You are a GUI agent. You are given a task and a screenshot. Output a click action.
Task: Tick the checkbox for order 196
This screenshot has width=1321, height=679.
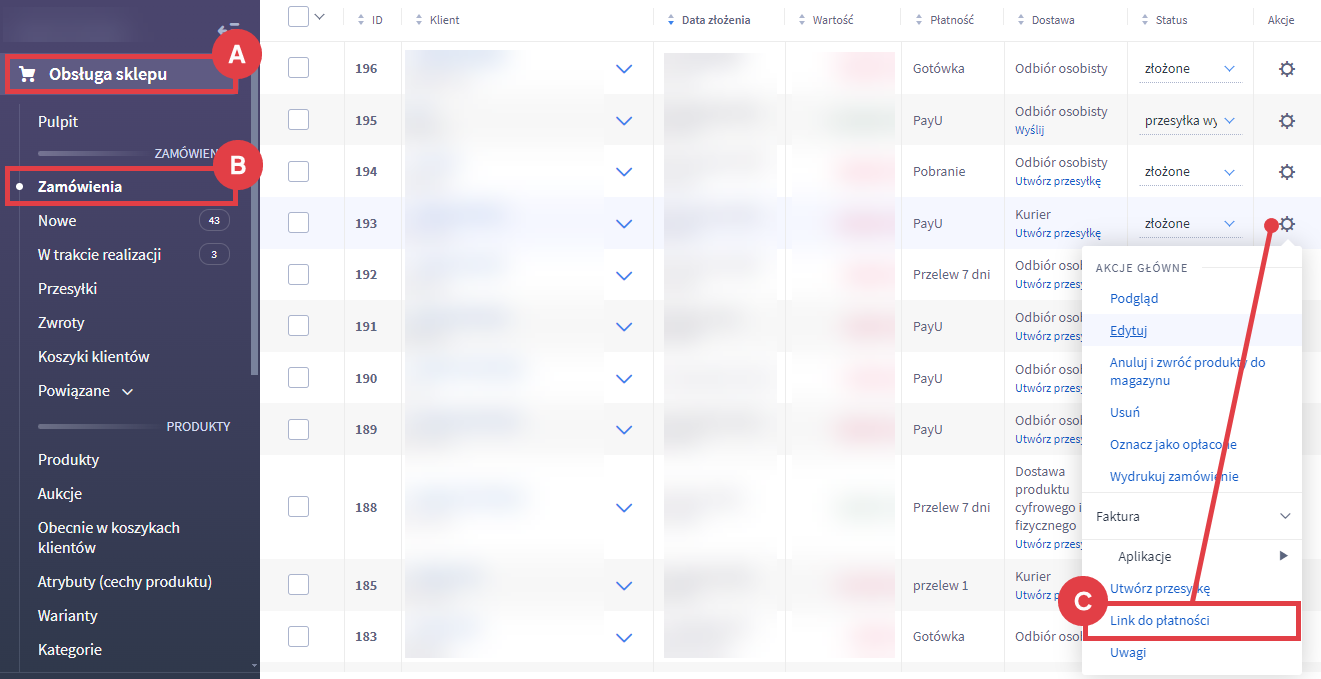298,68
